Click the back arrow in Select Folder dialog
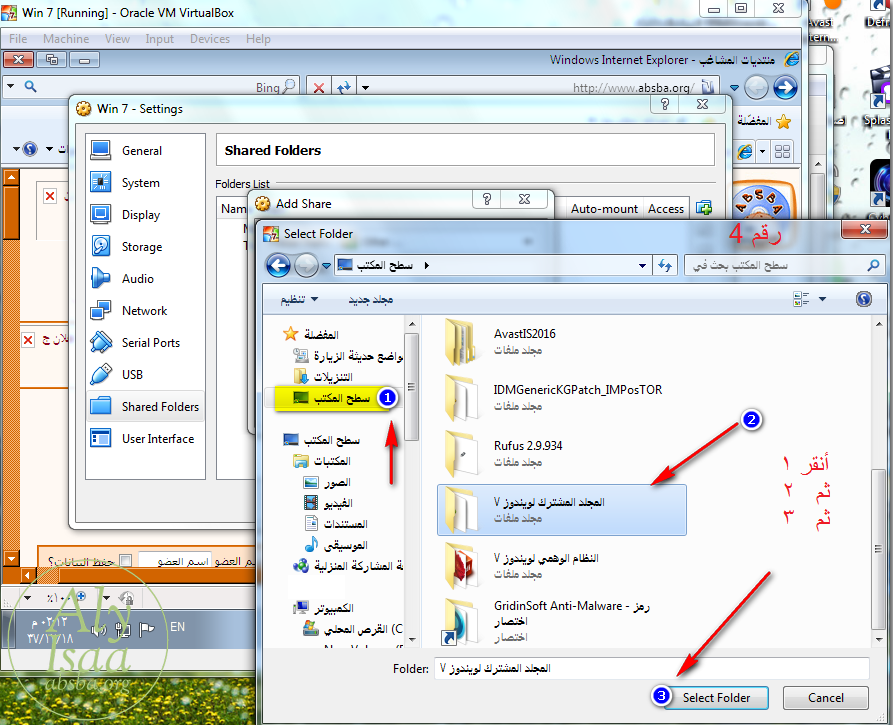Image resolution: width=893 pixels, height=725 pixels. click(278, 265)
